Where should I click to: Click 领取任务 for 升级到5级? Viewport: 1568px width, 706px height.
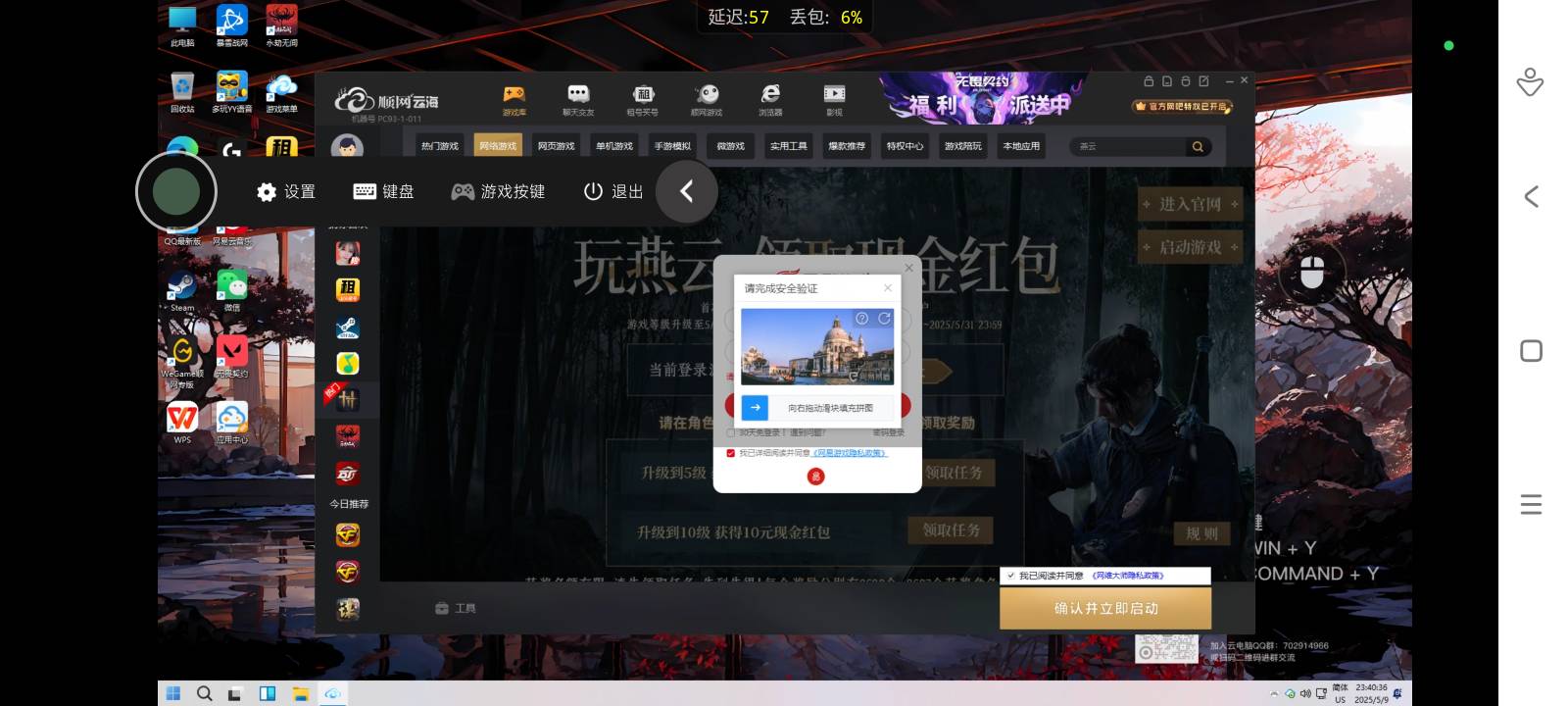click(x=954, y=473)
